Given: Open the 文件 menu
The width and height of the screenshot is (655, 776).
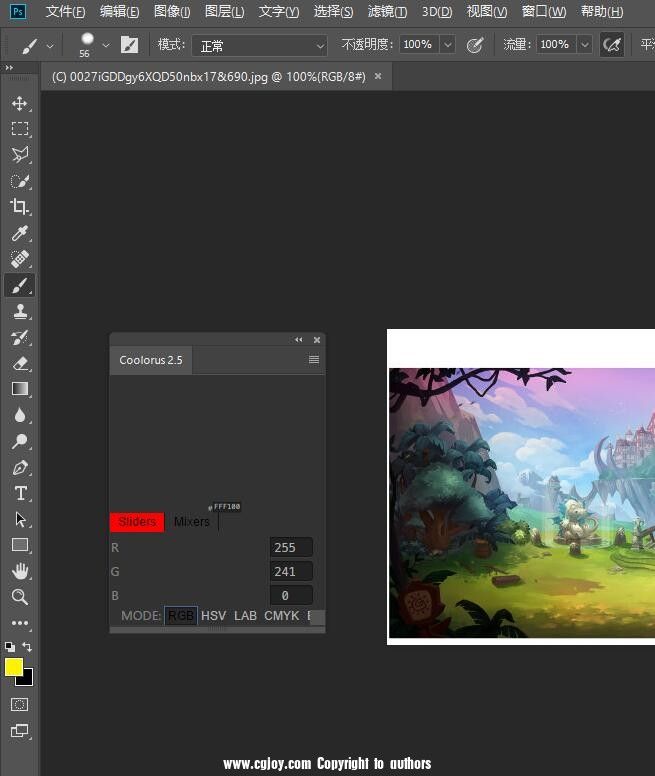Looking at the screenshot, I should coord(65,11).
